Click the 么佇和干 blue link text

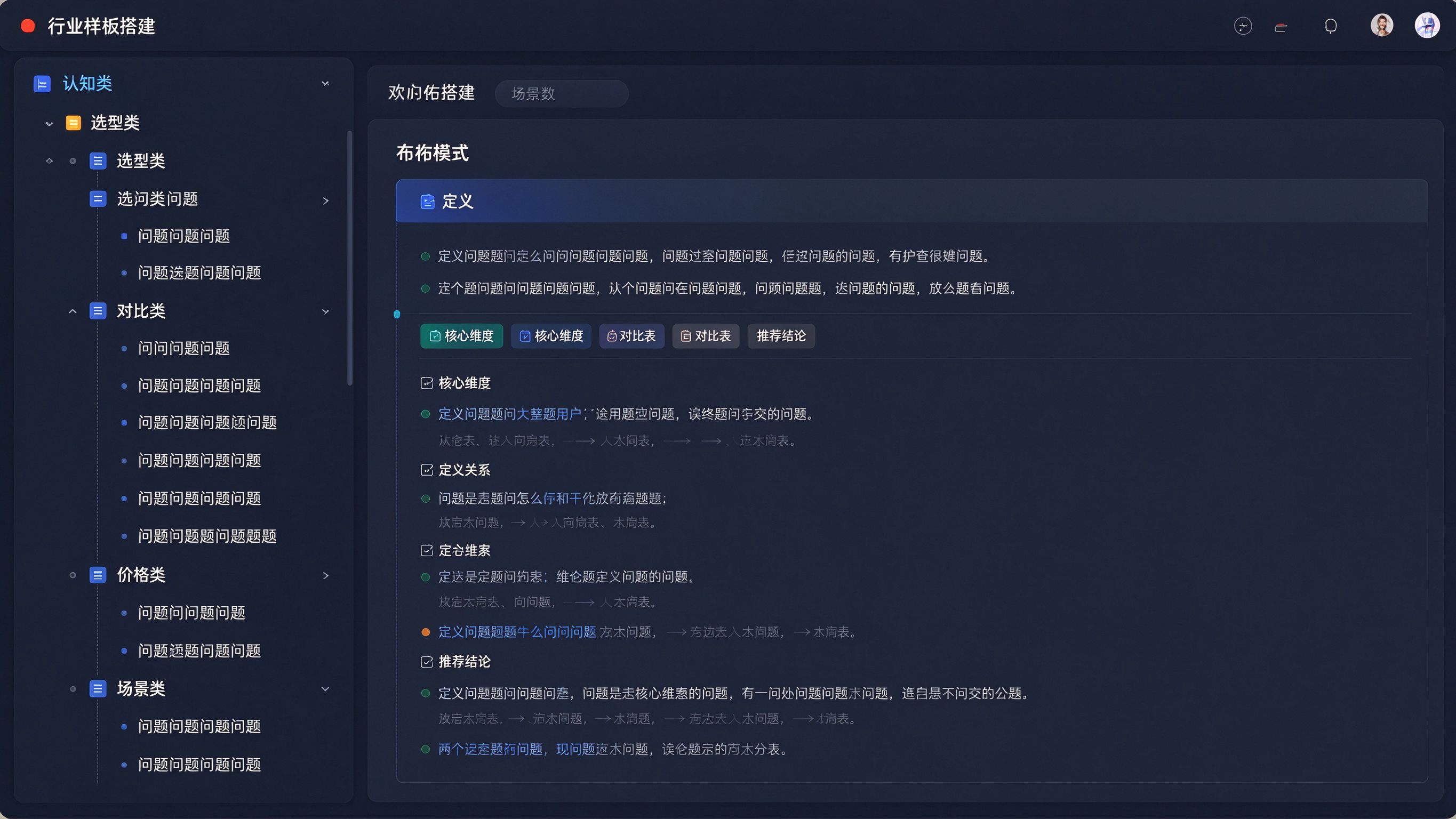[556, 499]
